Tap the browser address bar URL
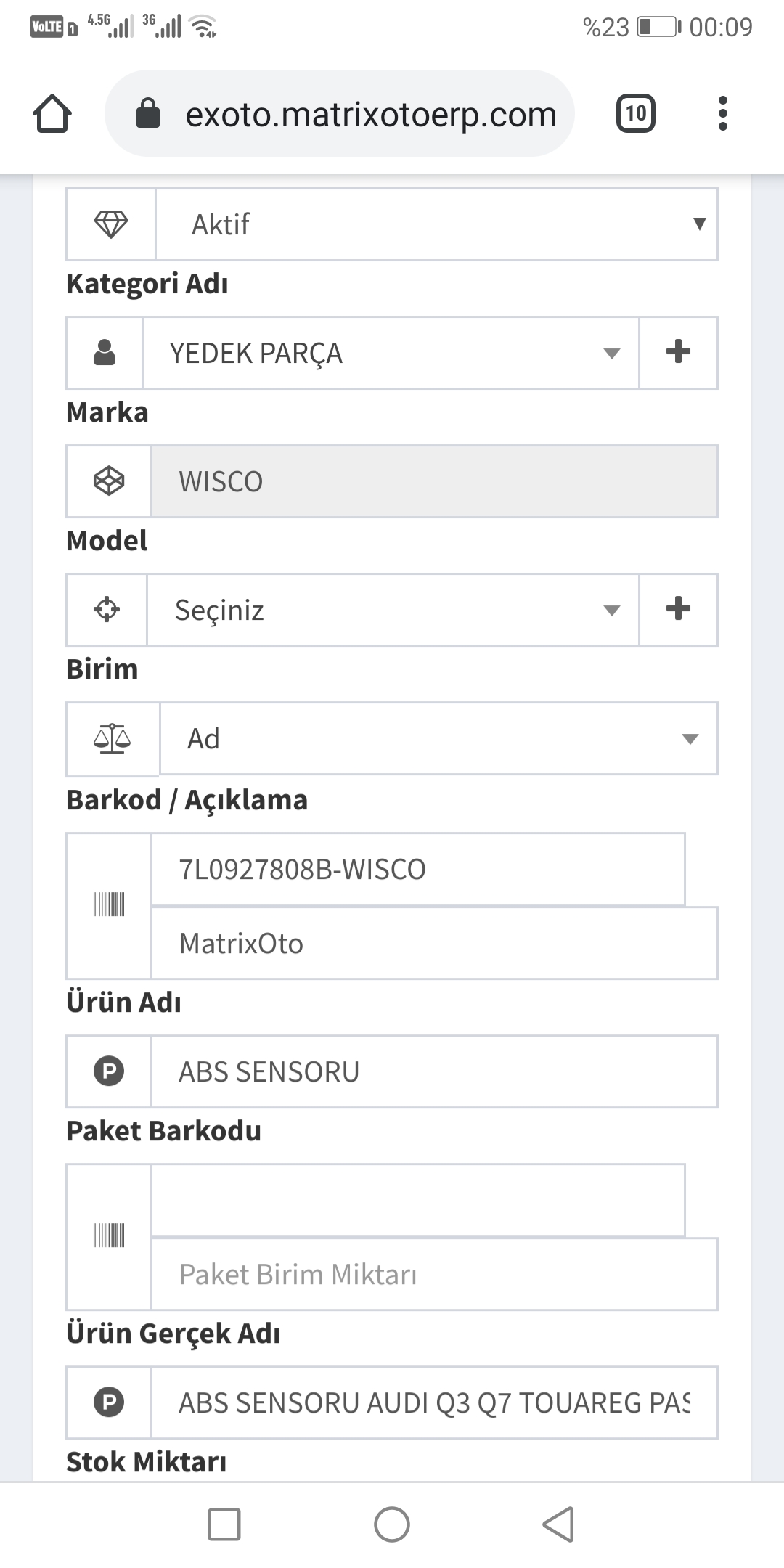The width and height of the screenshot is (784, 1568). tap(370, 114)
